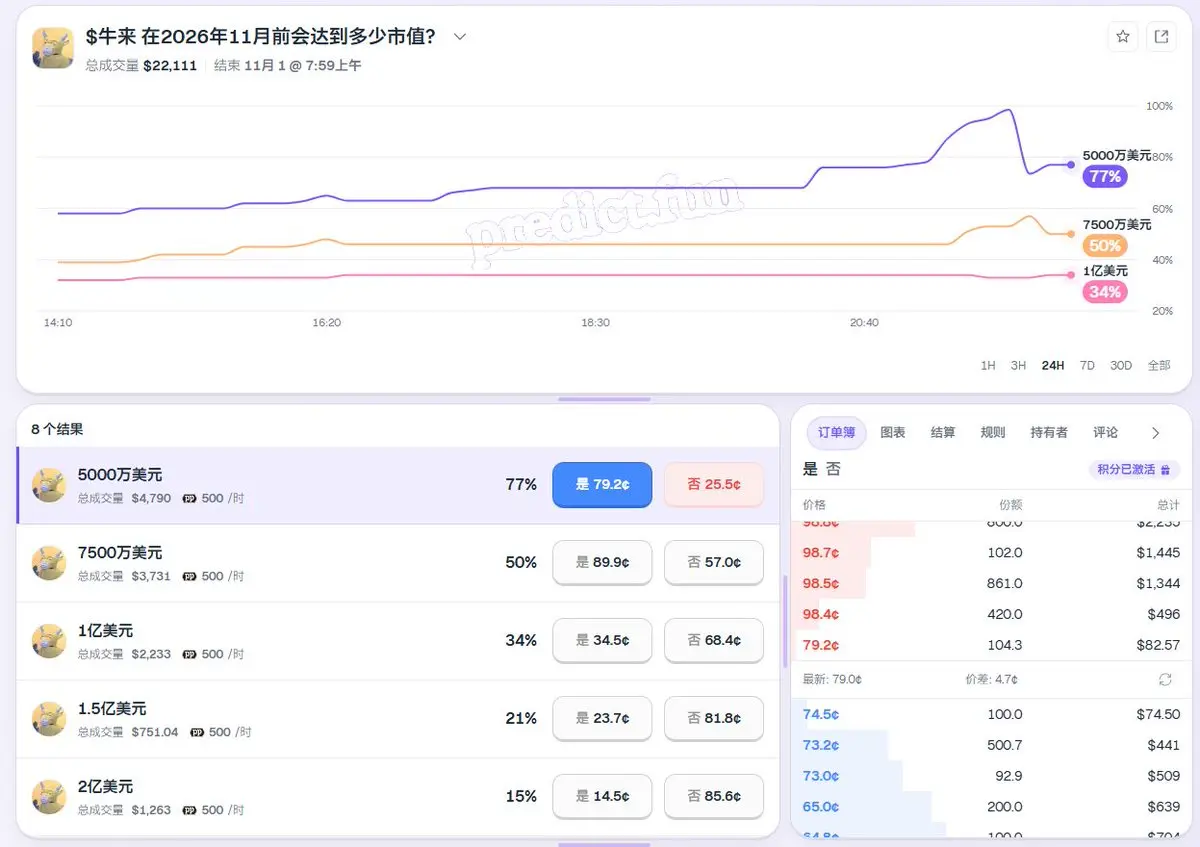Open the 图表 tab
Viewport: 1200px width, 847px height.
pyautogui.click(x=893, y=433)
